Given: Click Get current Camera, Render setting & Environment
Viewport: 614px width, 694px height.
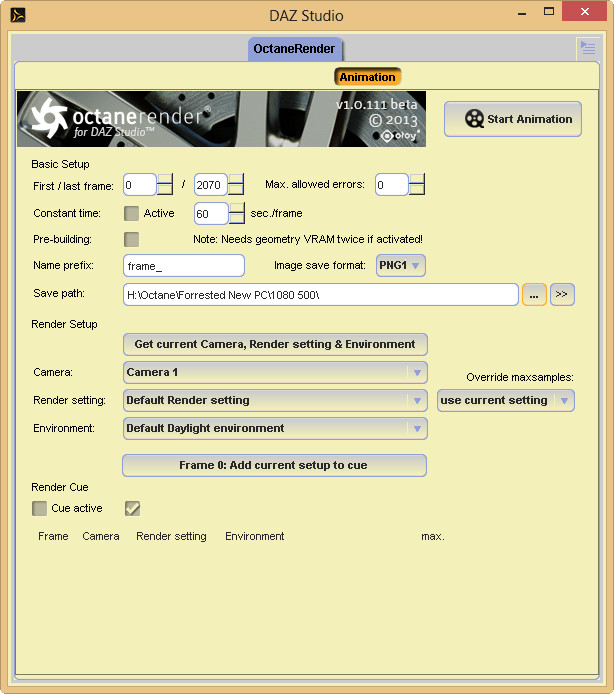Looking at the screenshot, I should pos(275,344).
